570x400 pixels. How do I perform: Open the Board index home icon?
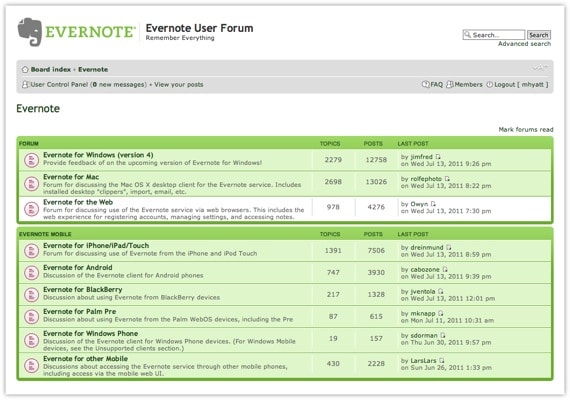pos(25,69)
